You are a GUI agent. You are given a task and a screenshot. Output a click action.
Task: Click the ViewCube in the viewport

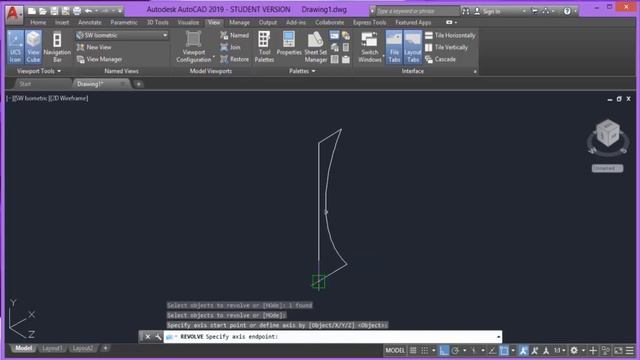[x=608, y=133]
